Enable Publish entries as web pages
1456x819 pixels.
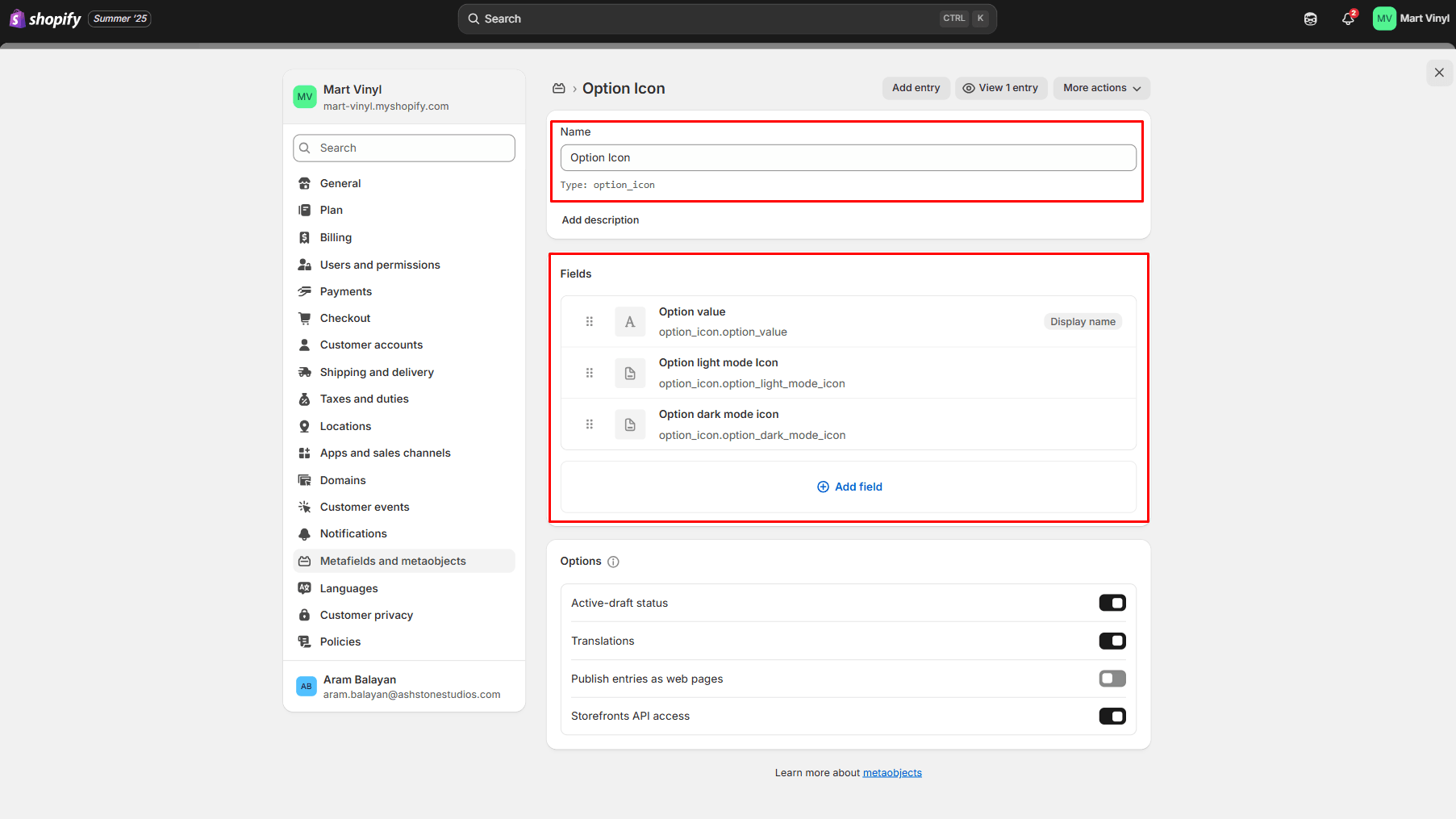(x=1112, y=679)
